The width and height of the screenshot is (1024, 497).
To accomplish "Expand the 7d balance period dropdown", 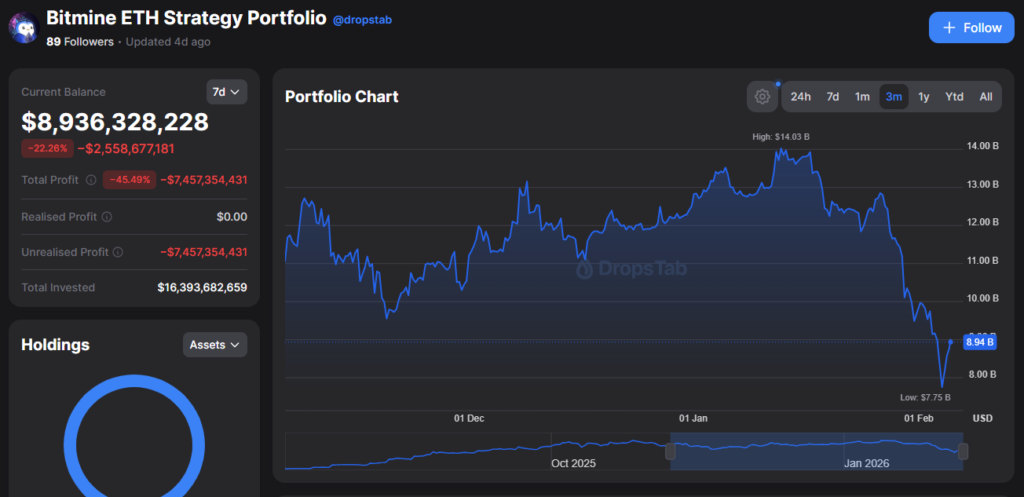I will (x=226, y=92).
